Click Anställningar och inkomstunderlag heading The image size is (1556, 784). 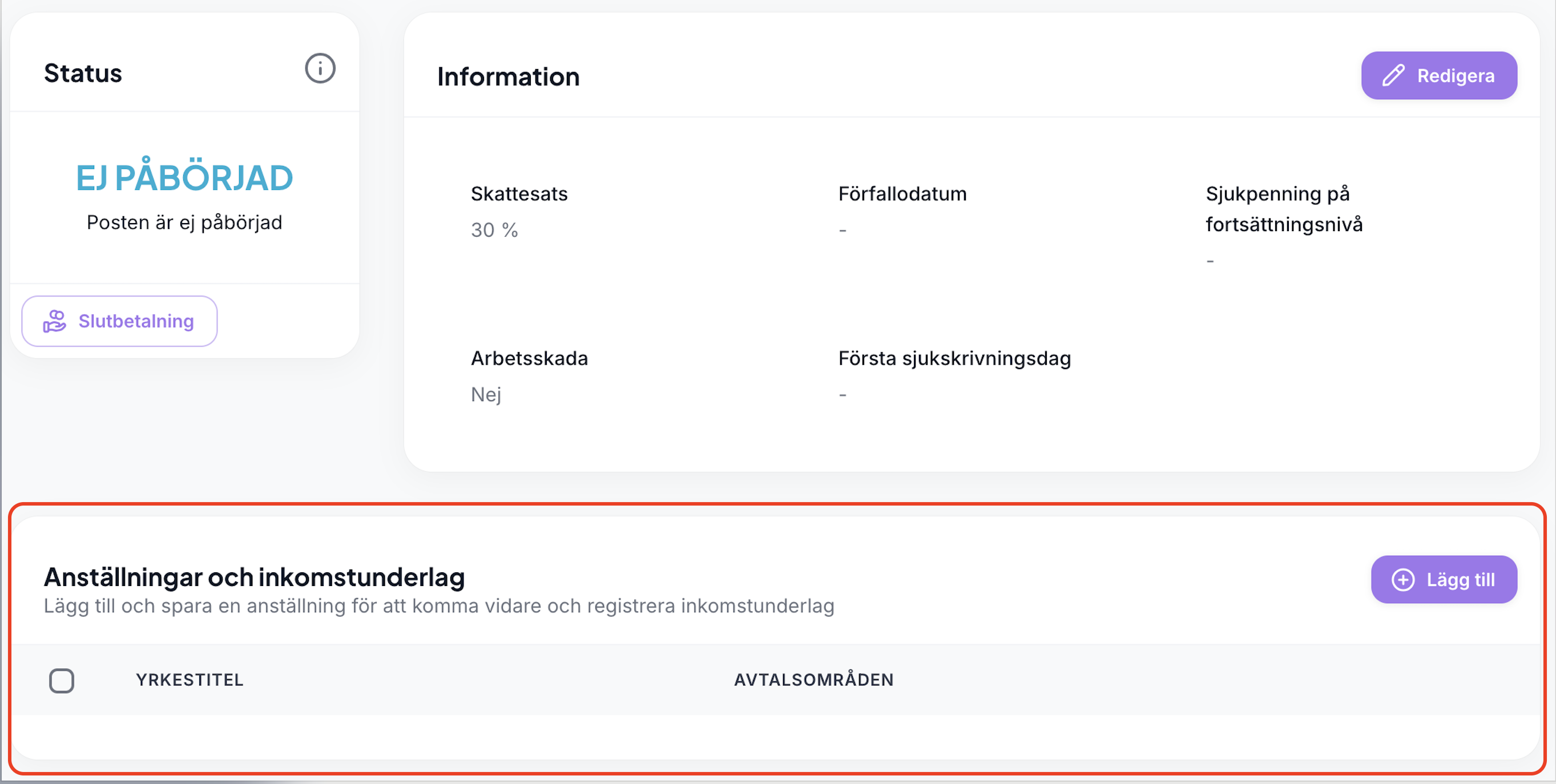[x=255, y=577]
